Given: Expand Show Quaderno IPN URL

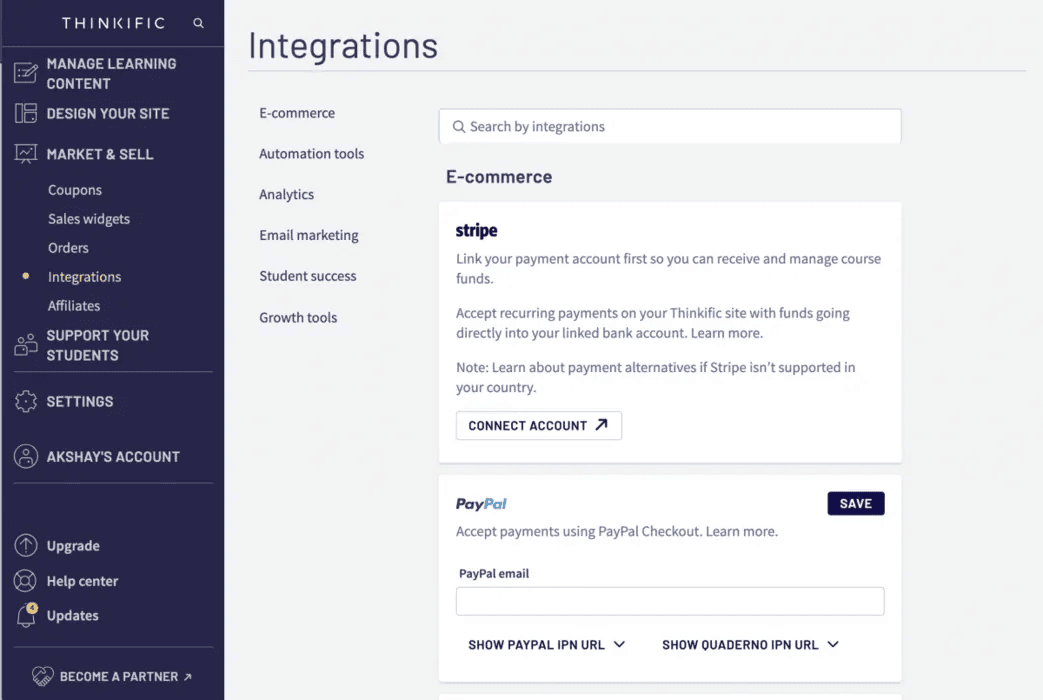Looking at the screenshot, I should coord(749,645).
